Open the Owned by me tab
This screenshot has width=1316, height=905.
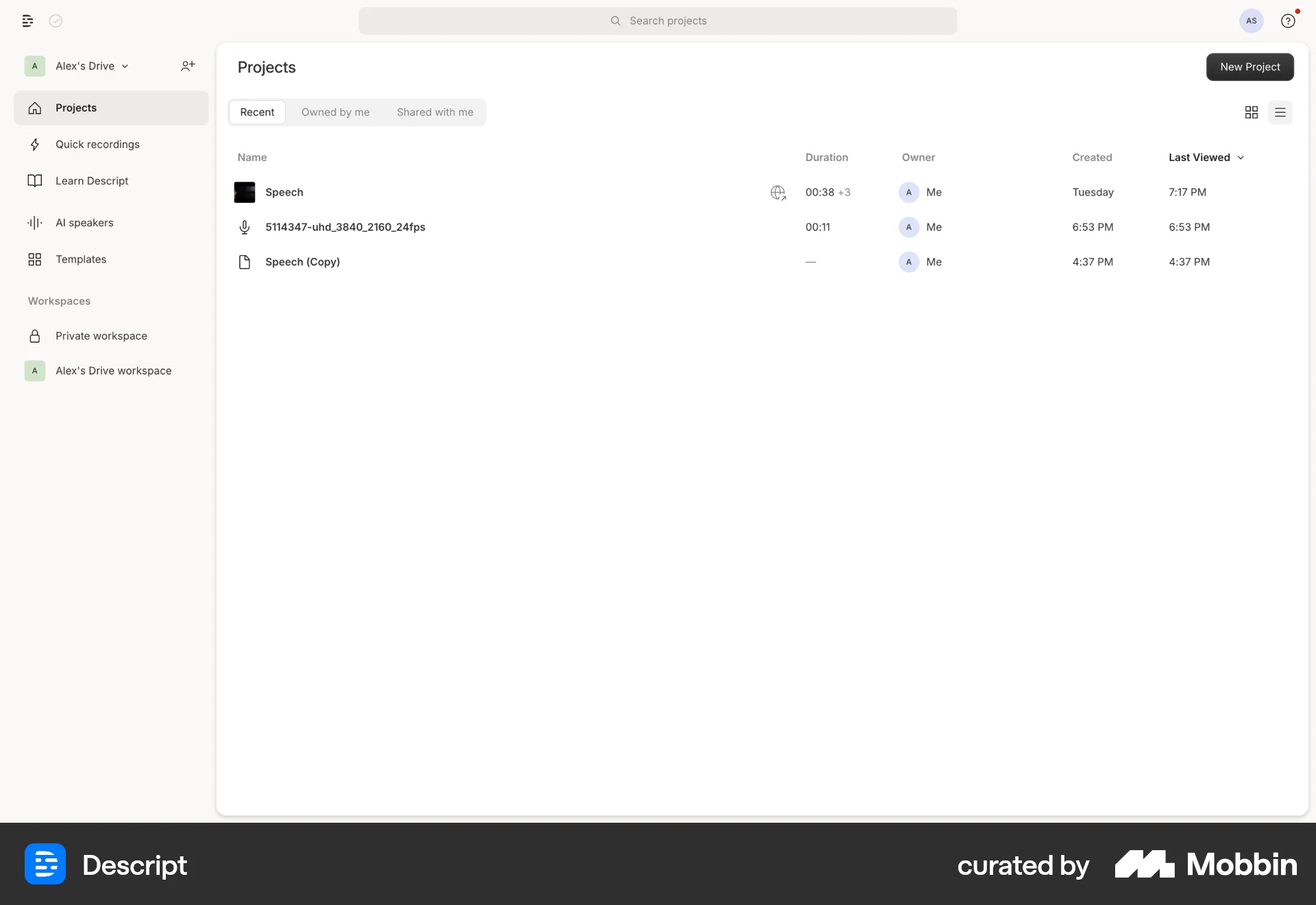335,112
